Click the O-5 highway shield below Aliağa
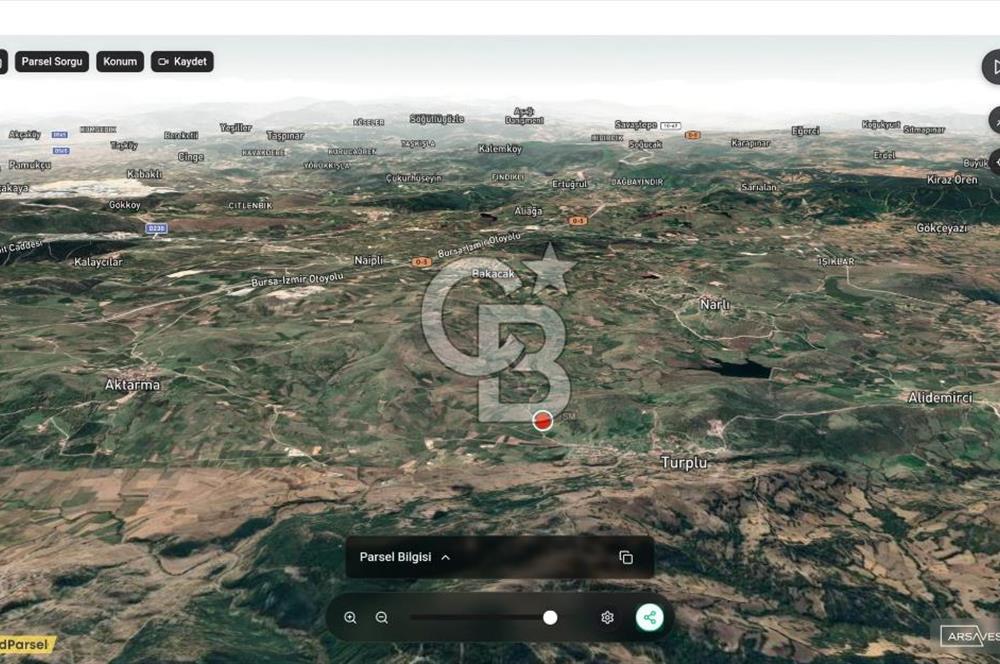Screen dimensions: 1000x664 pos(577,221)
